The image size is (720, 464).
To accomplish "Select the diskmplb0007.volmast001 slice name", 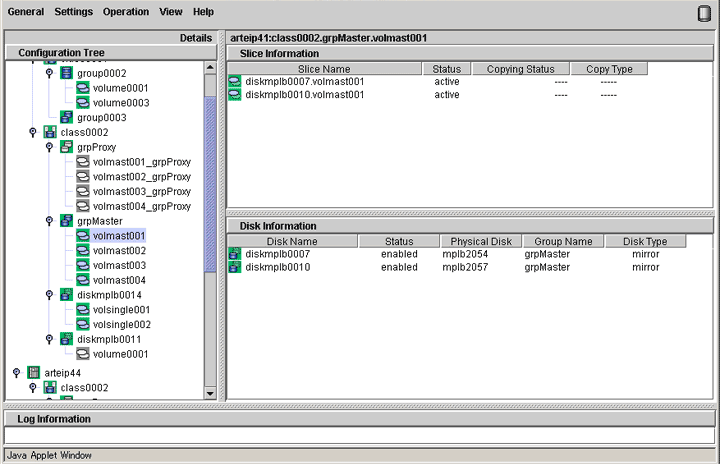I will [x=304, y=82].
